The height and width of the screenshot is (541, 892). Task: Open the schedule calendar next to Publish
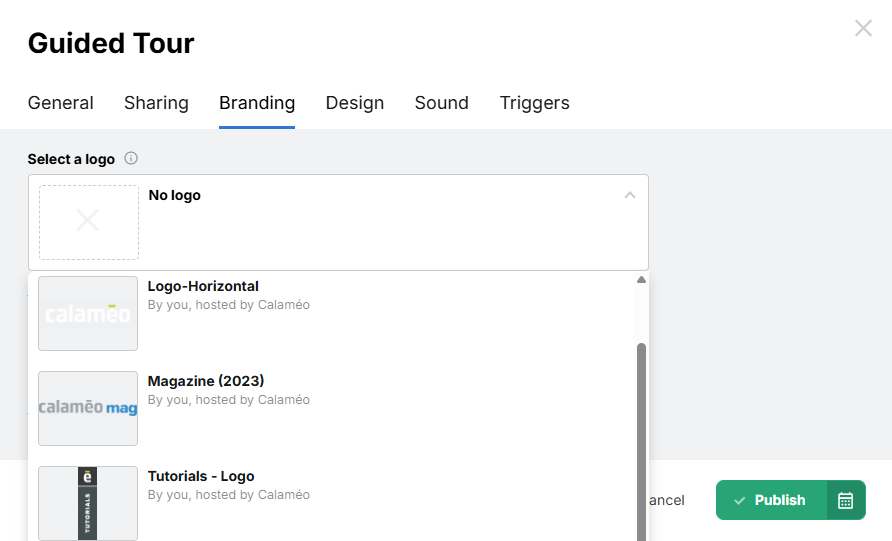click(x=846, y=500)
